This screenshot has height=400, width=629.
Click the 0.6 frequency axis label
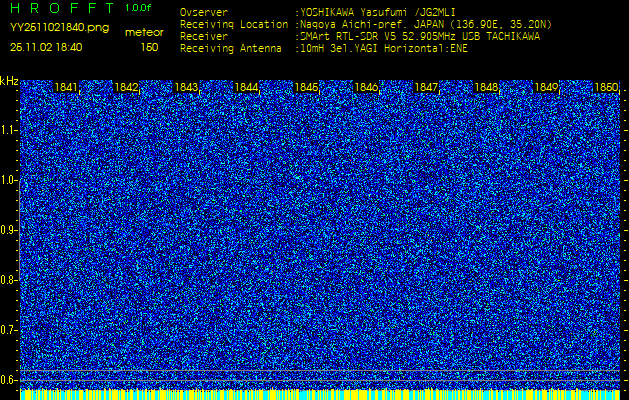pyautogui.click(x=9, y=380)
